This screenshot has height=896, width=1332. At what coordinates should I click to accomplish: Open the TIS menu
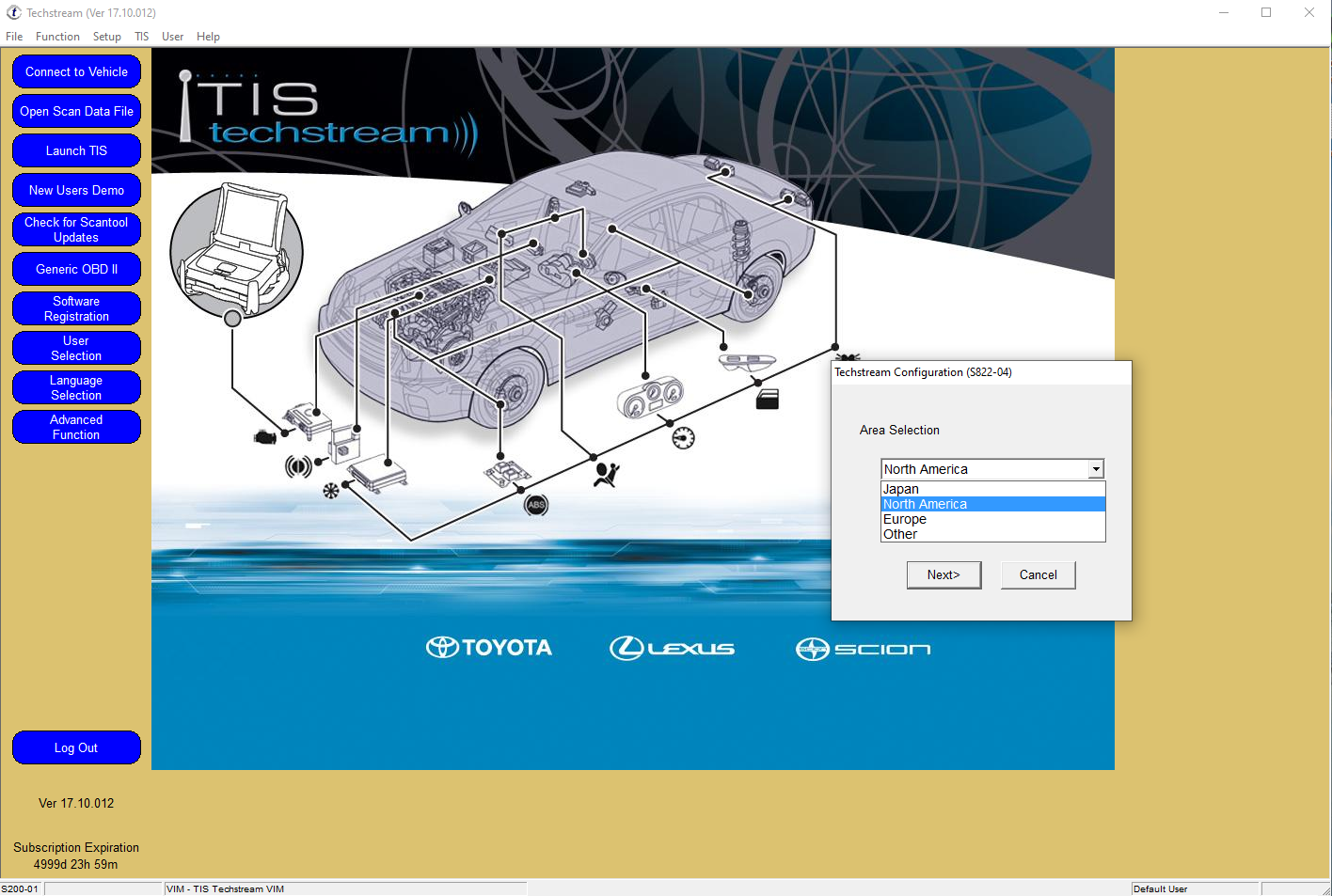tap(141, 36)
